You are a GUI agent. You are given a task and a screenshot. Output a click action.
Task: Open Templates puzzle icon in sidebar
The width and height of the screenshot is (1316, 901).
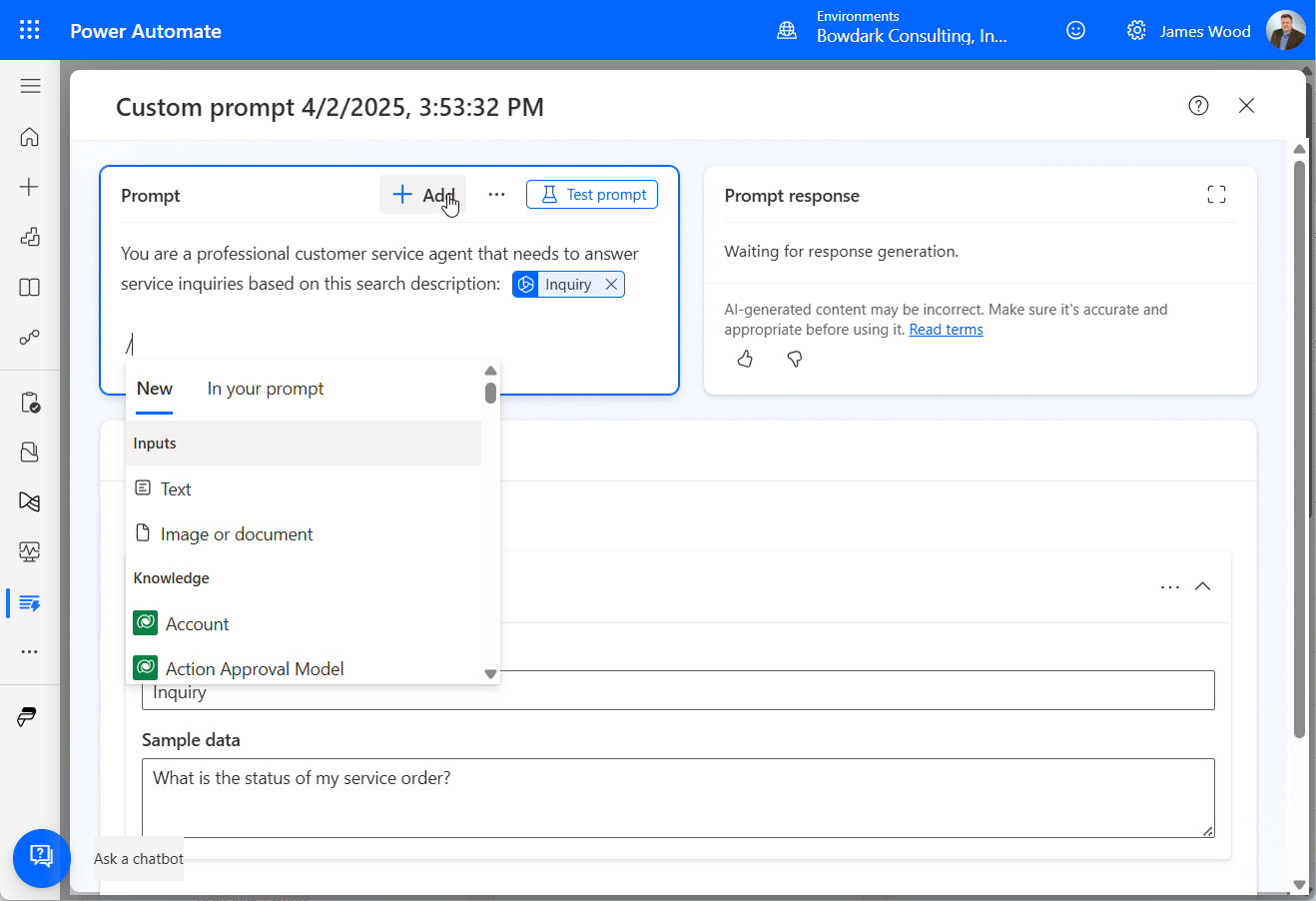pyautogui.click(x=30, y=237)
